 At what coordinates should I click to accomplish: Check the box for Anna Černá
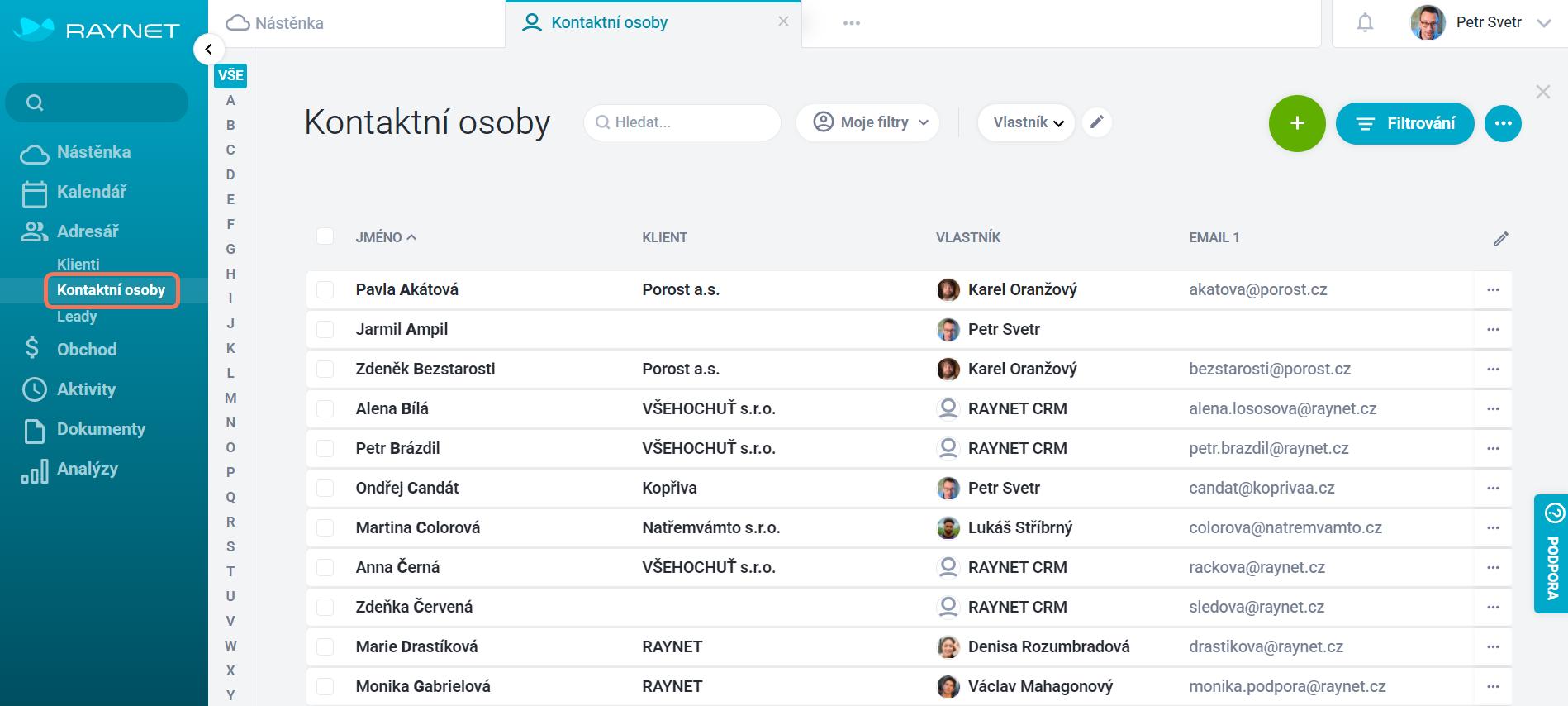pyautogui.click(x=325, y=567)
